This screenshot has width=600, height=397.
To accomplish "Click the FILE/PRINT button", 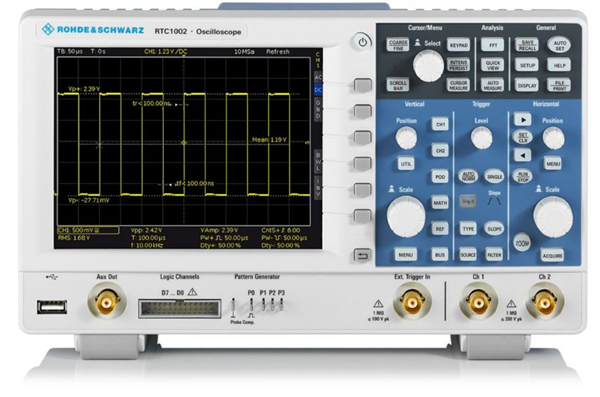I will [559, 85].
